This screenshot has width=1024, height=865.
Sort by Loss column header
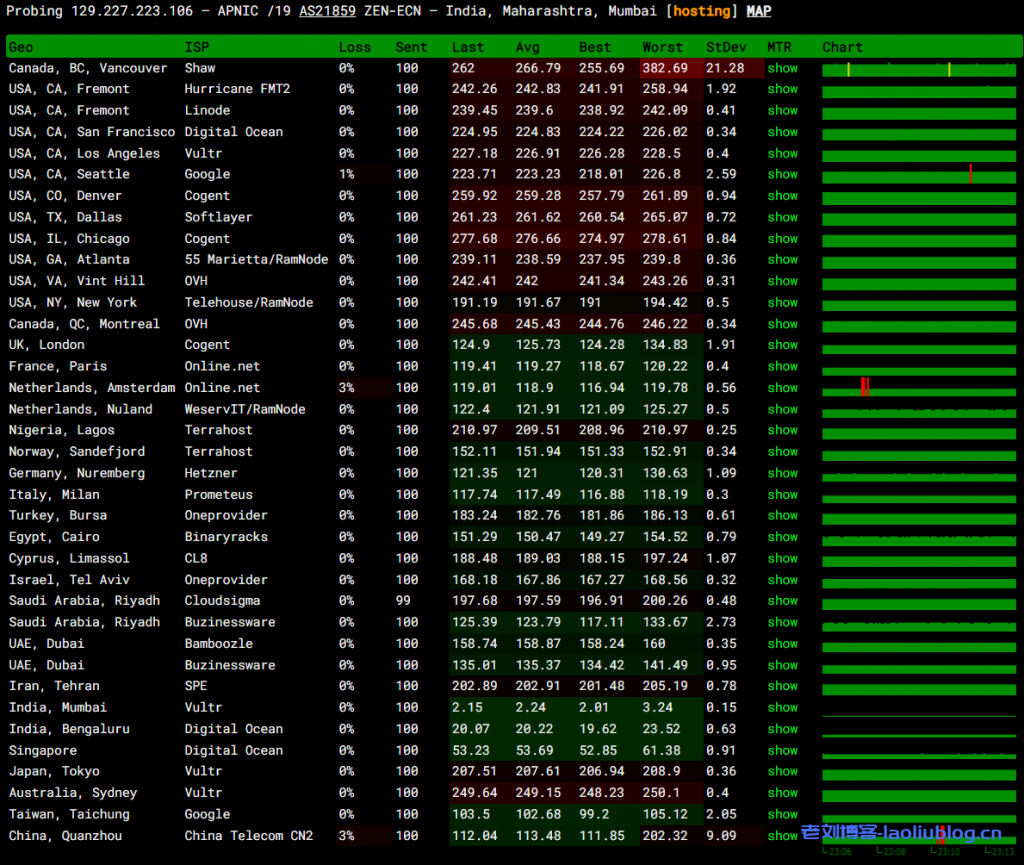click(x=354, y=47)
